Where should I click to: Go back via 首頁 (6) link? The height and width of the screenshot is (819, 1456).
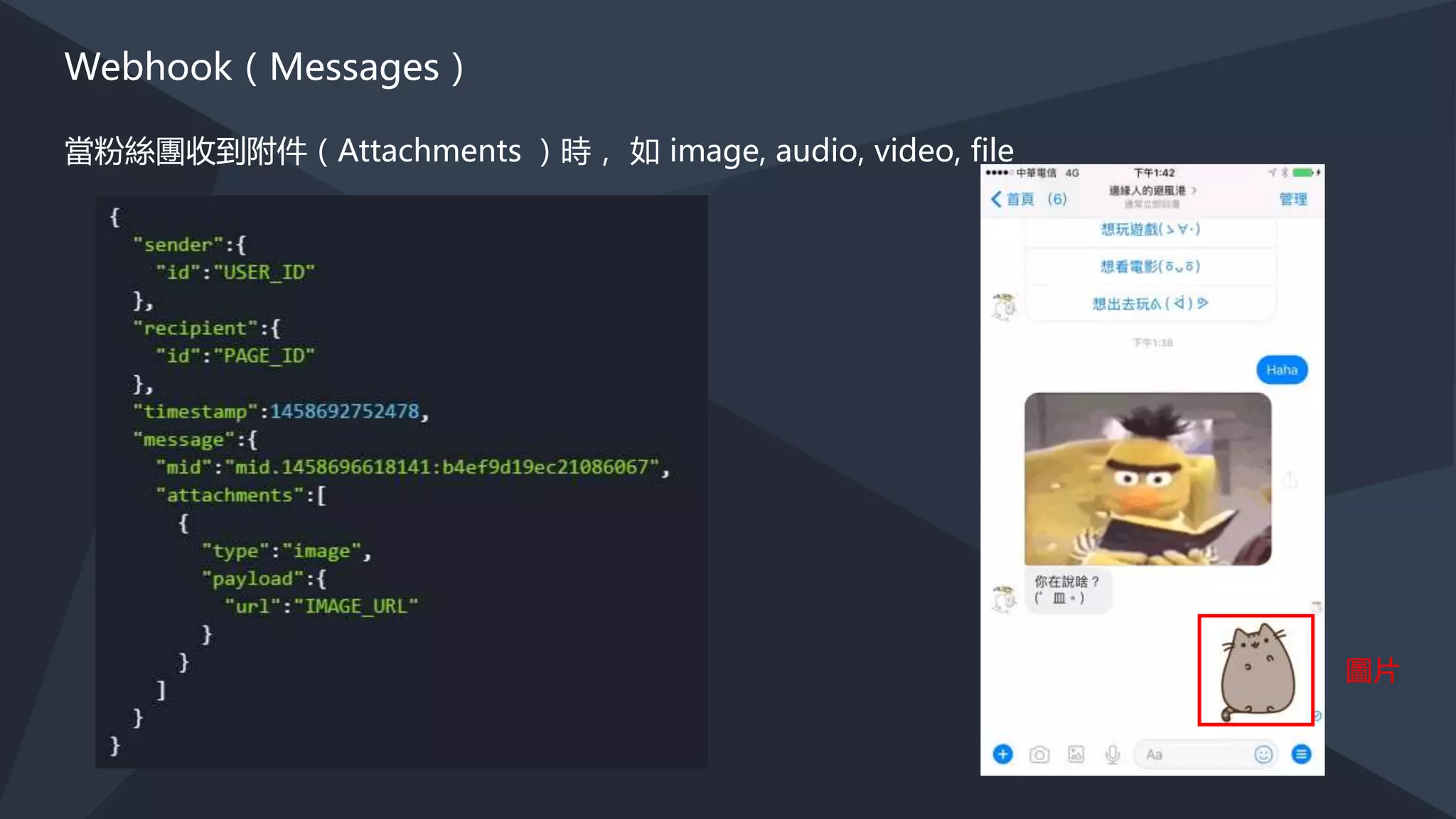pos(1029,199)
